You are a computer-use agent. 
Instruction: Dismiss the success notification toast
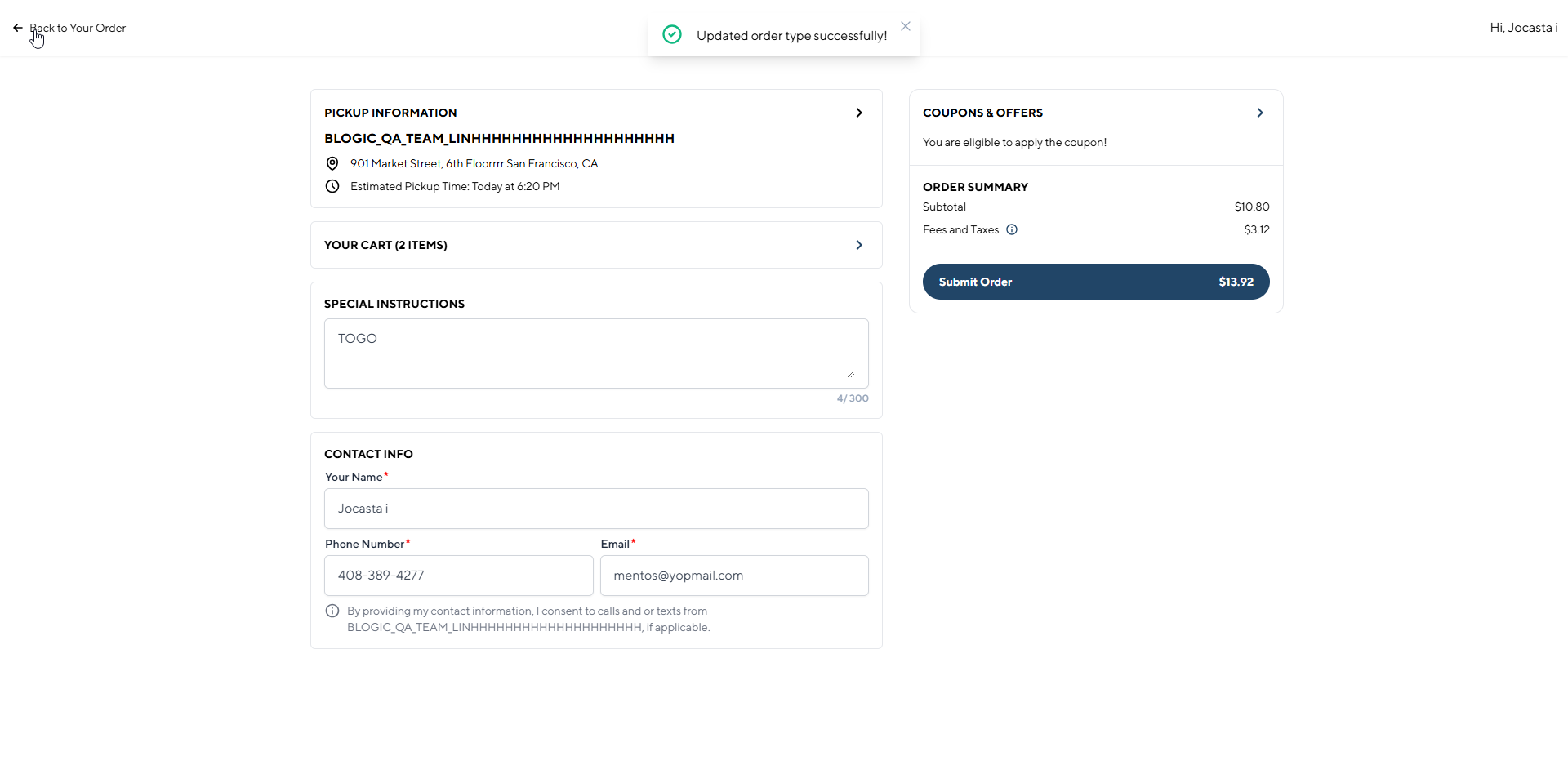[905, 26]
